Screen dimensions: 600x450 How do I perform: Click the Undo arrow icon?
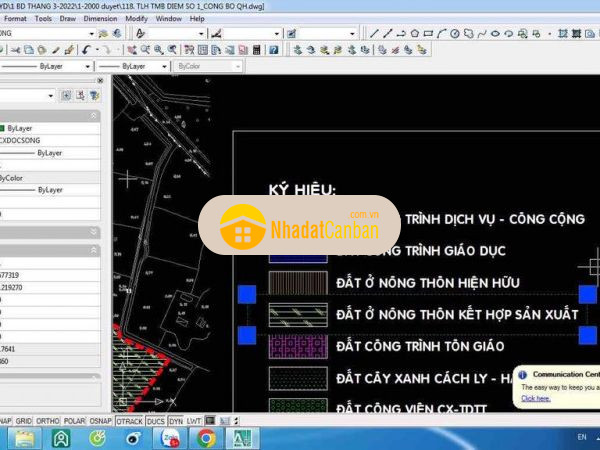click(87, 49)
